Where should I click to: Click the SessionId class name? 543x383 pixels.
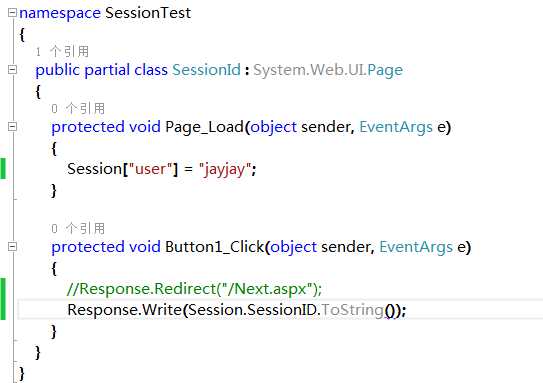(x=206, y=70)
